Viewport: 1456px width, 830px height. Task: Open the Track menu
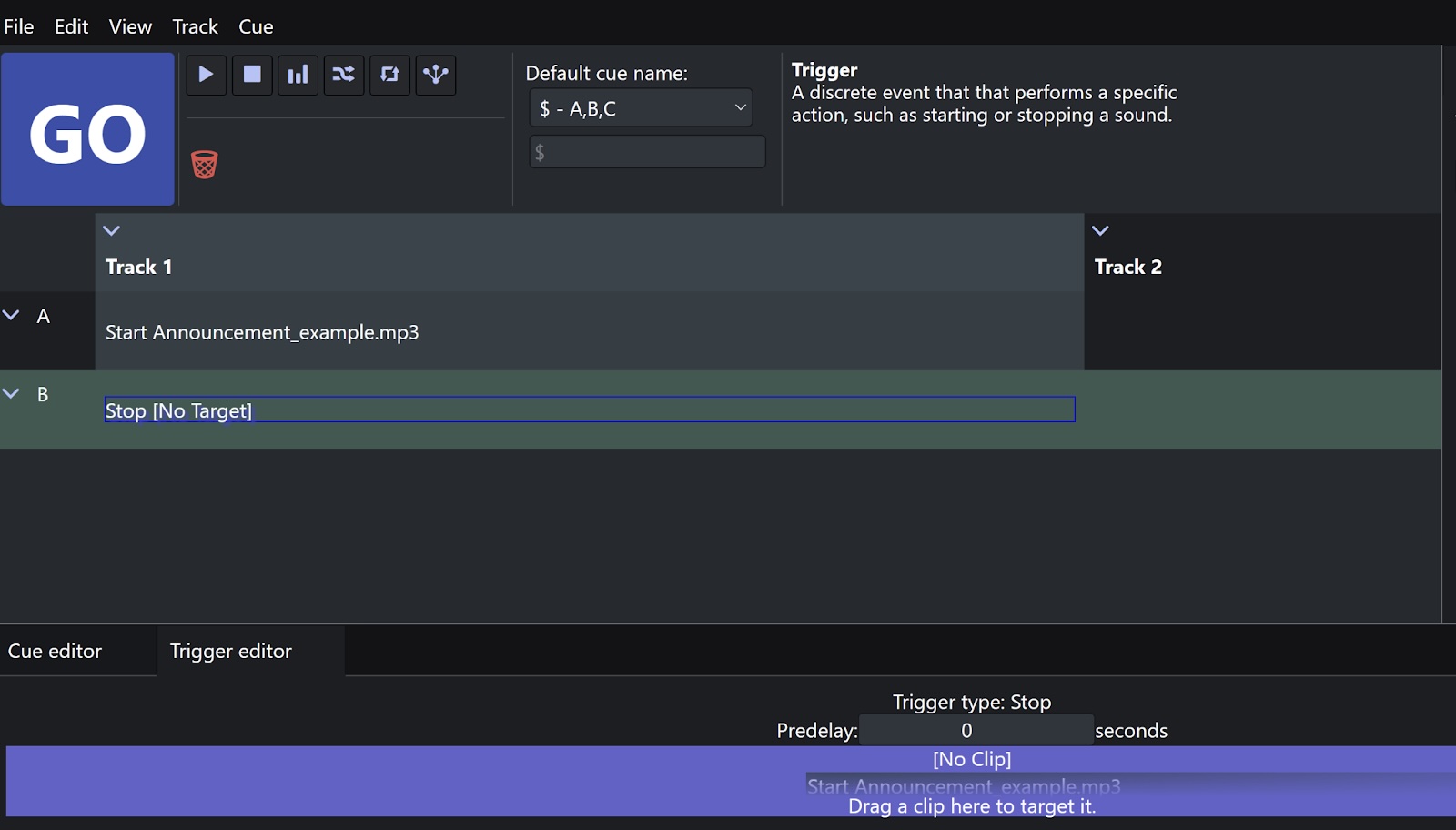(x=195, y=26)
